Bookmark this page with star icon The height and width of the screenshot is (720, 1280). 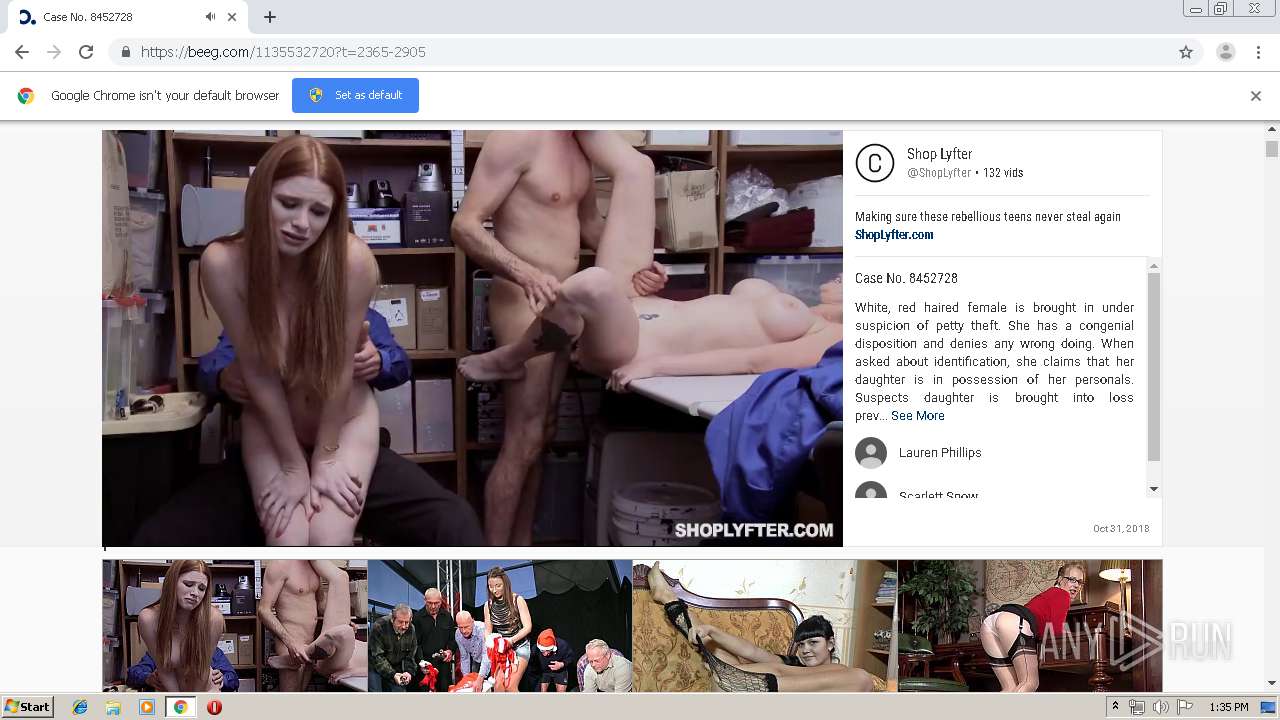click(x=1186, y=52)
